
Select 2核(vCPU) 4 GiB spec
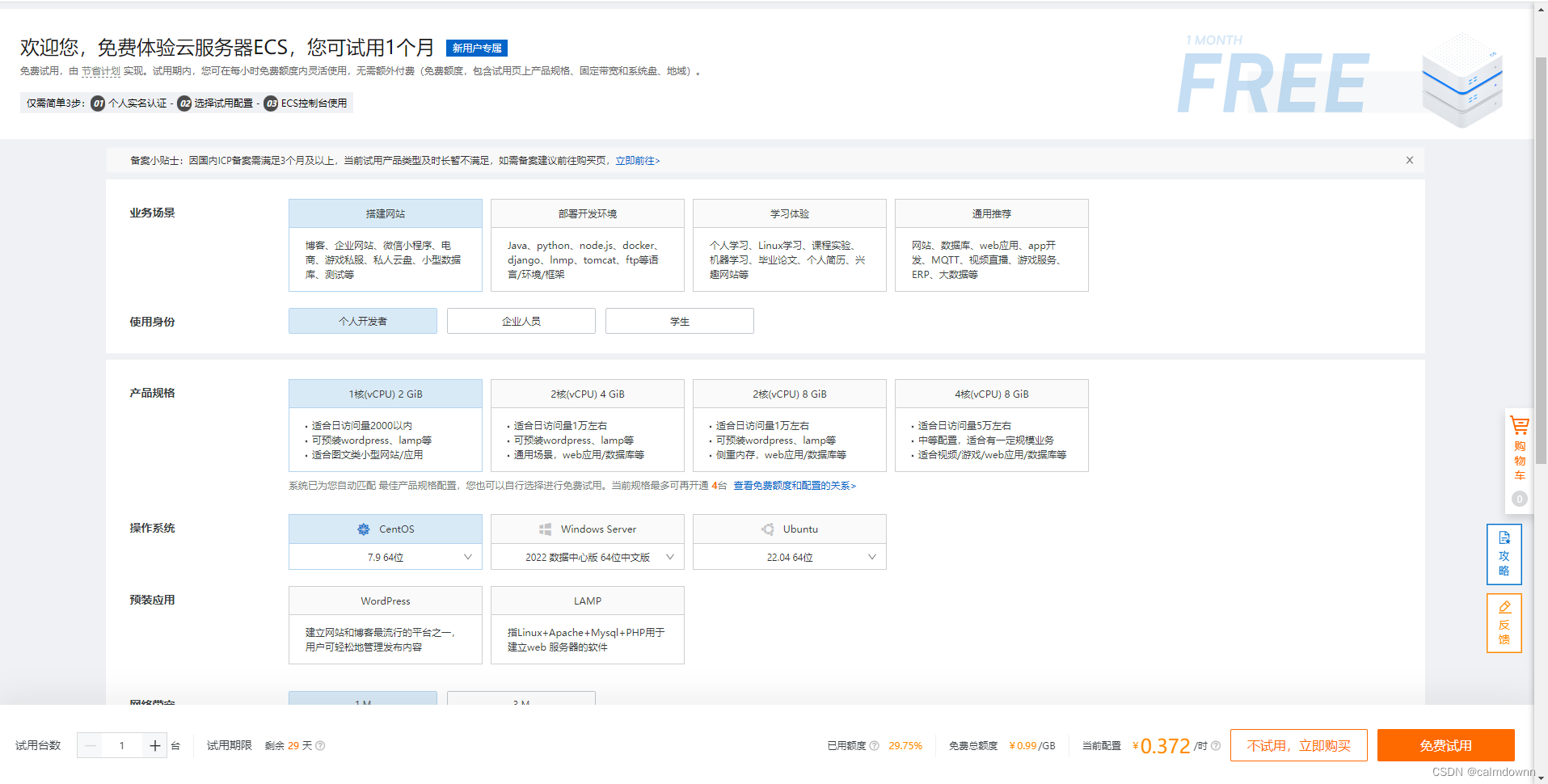coord(588,425)
